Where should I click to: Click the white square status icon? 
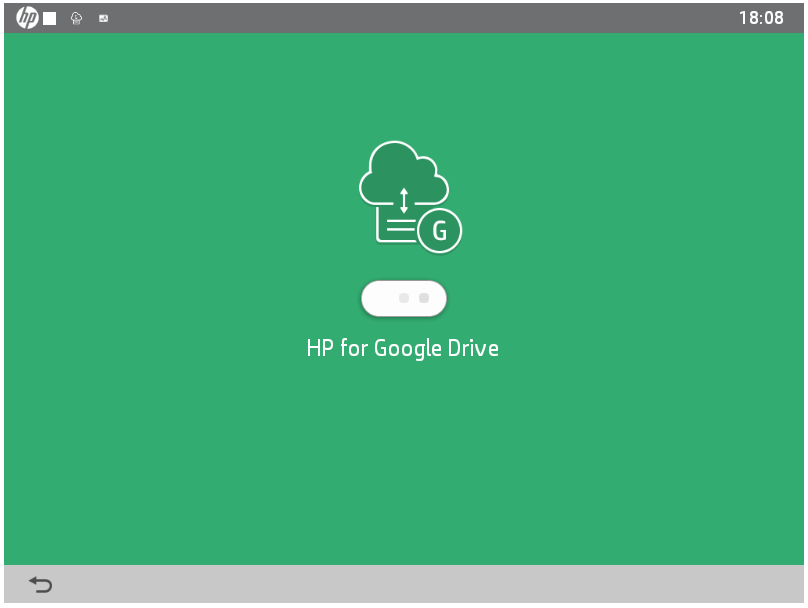pos(49,19)
